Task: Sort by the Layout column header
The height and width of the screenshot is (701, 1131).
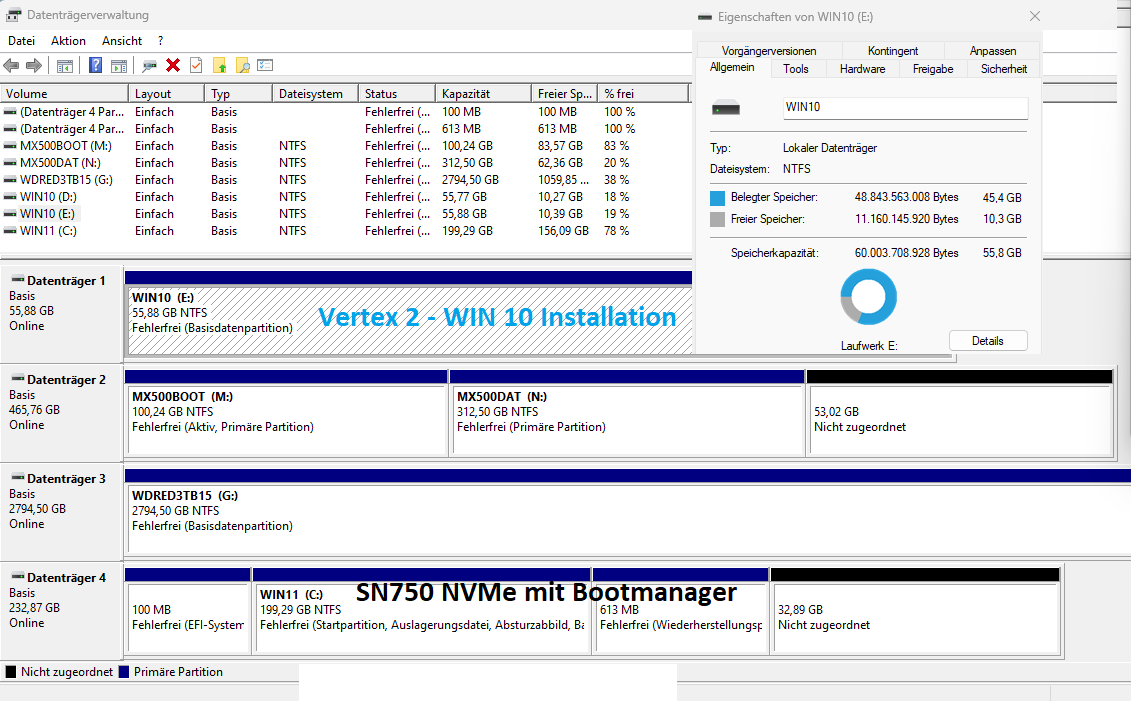Action: 167,94
